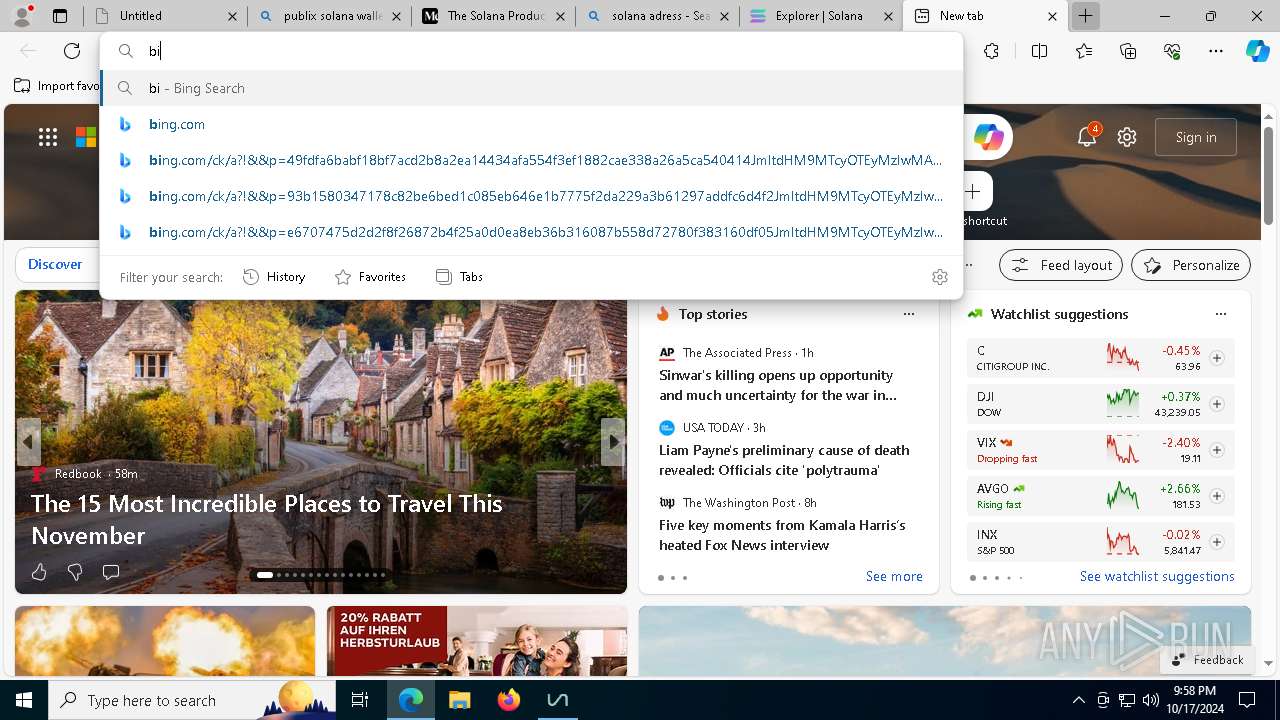
Task: Switch to Explorer | Solana tab
Action: click(823, 16)
